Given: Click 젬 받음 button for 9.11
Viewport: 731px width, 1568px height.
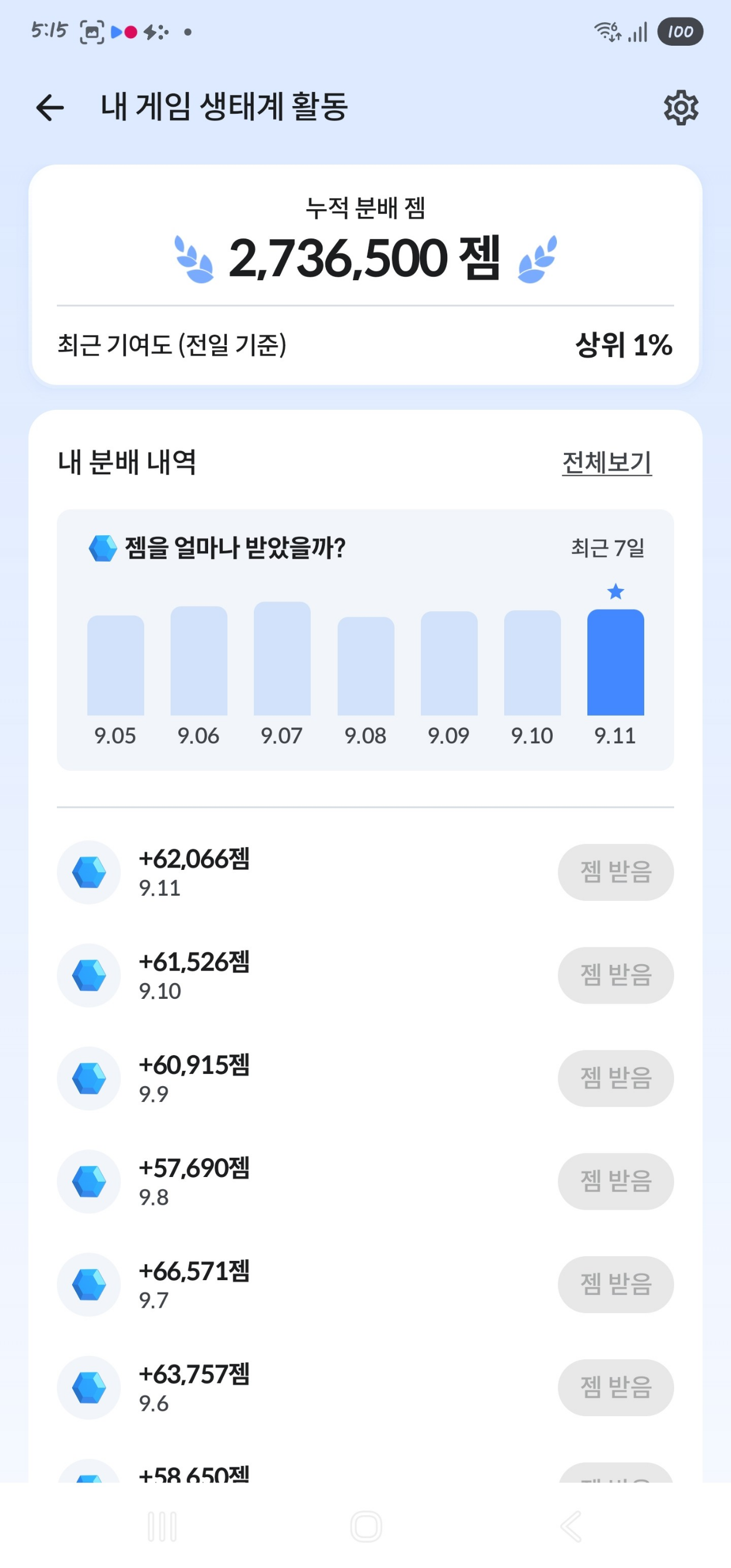Looking at the screenshot, I should pyautogui.click(x=616, y=872).
